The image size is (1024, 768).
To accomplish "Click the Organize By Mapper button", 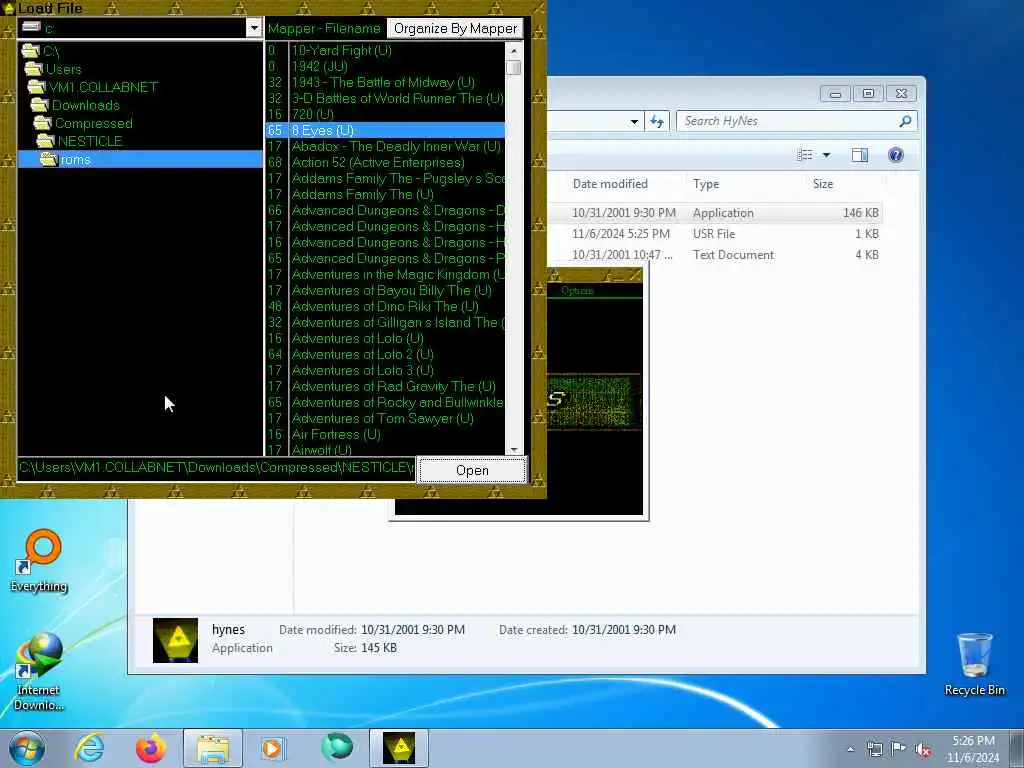I will click(x=455, y=29).
